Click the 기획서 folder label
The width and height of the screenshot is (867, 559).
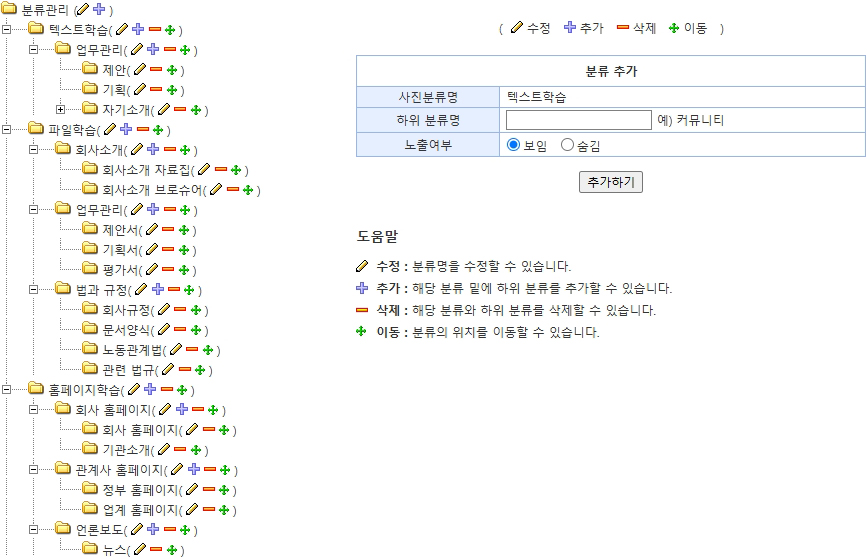[120, 250]
